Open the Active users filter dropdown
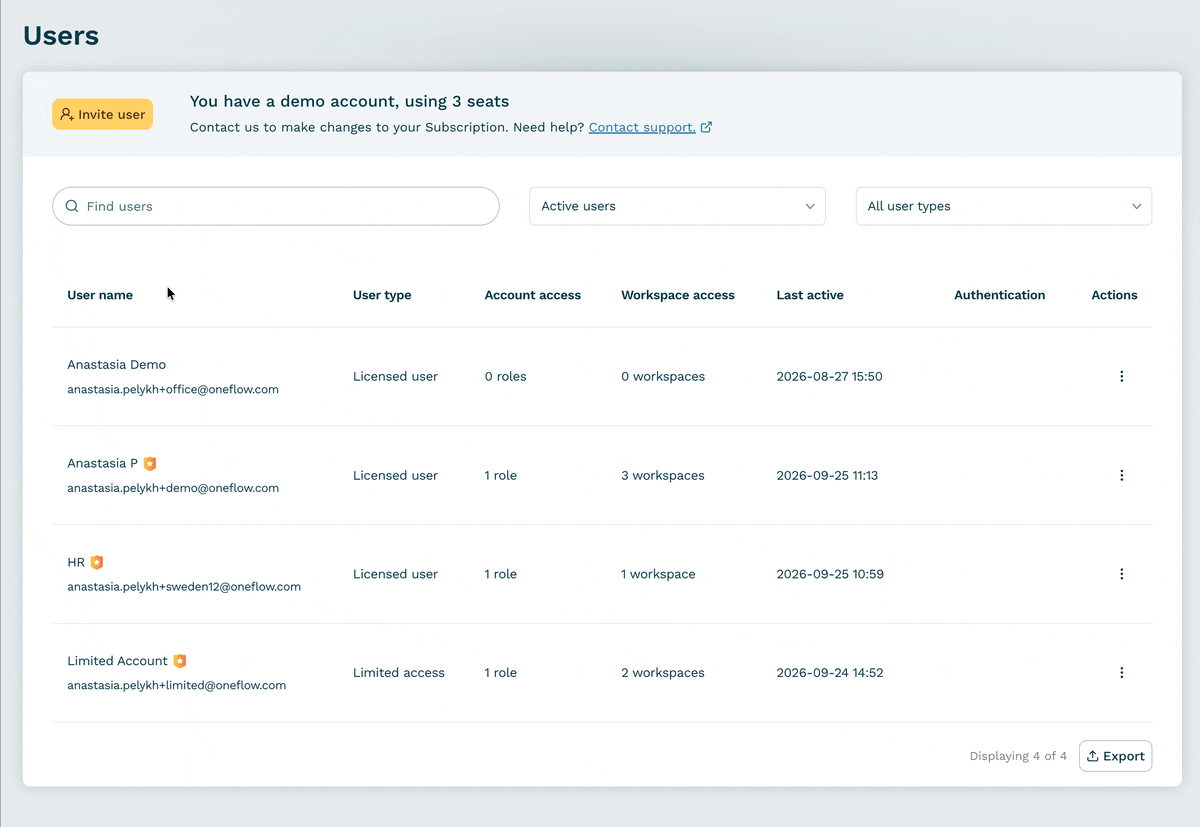The height and width of the screenshot is (827, 1200). 677,206
